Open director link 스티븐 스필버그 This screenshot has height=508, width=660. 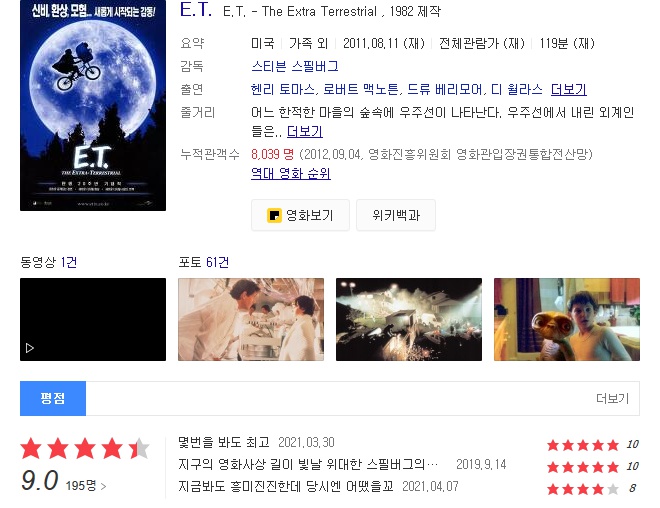[295, 66]
